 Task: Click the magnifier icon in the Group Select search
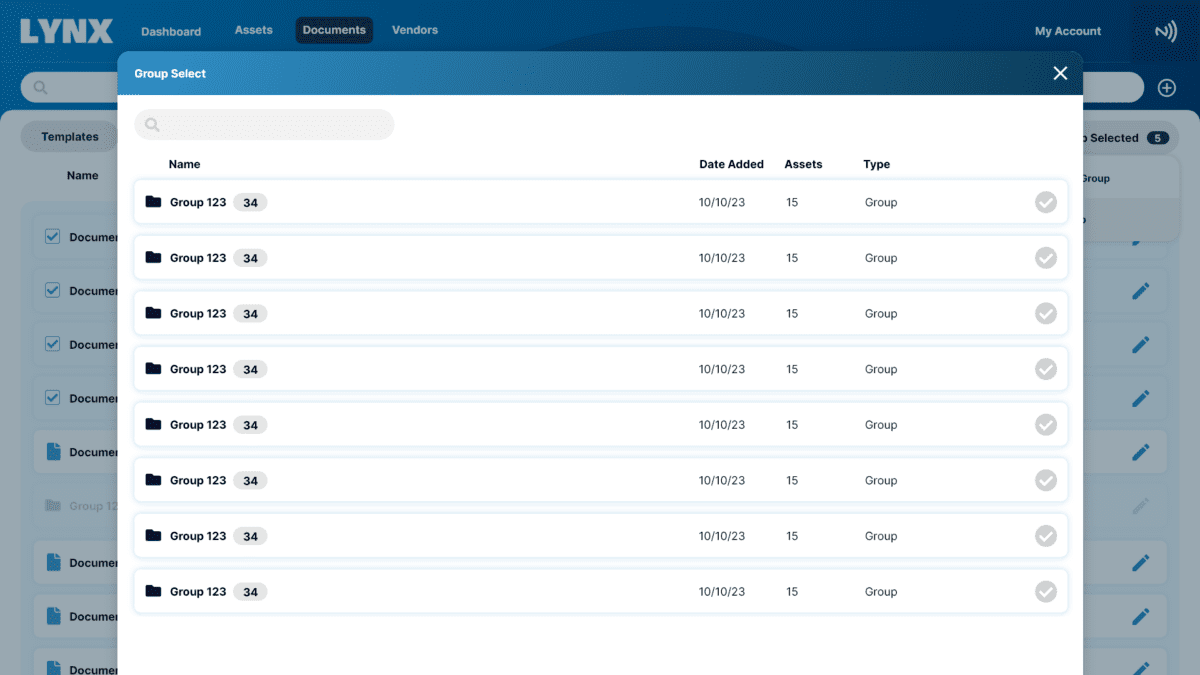tap(152, 125)
